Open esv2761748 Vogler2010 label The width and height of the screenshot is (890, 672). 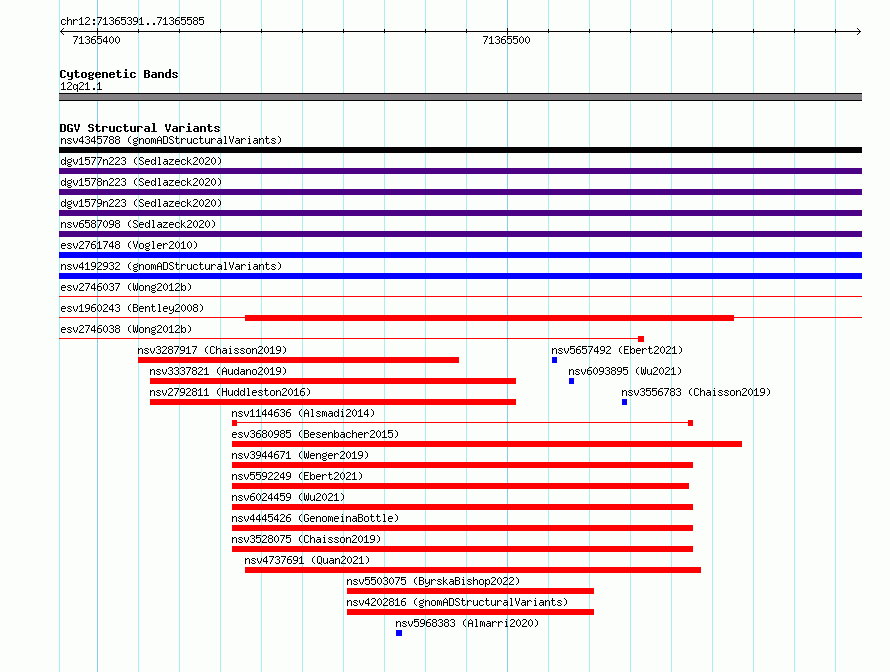click(x=129, y=245)
